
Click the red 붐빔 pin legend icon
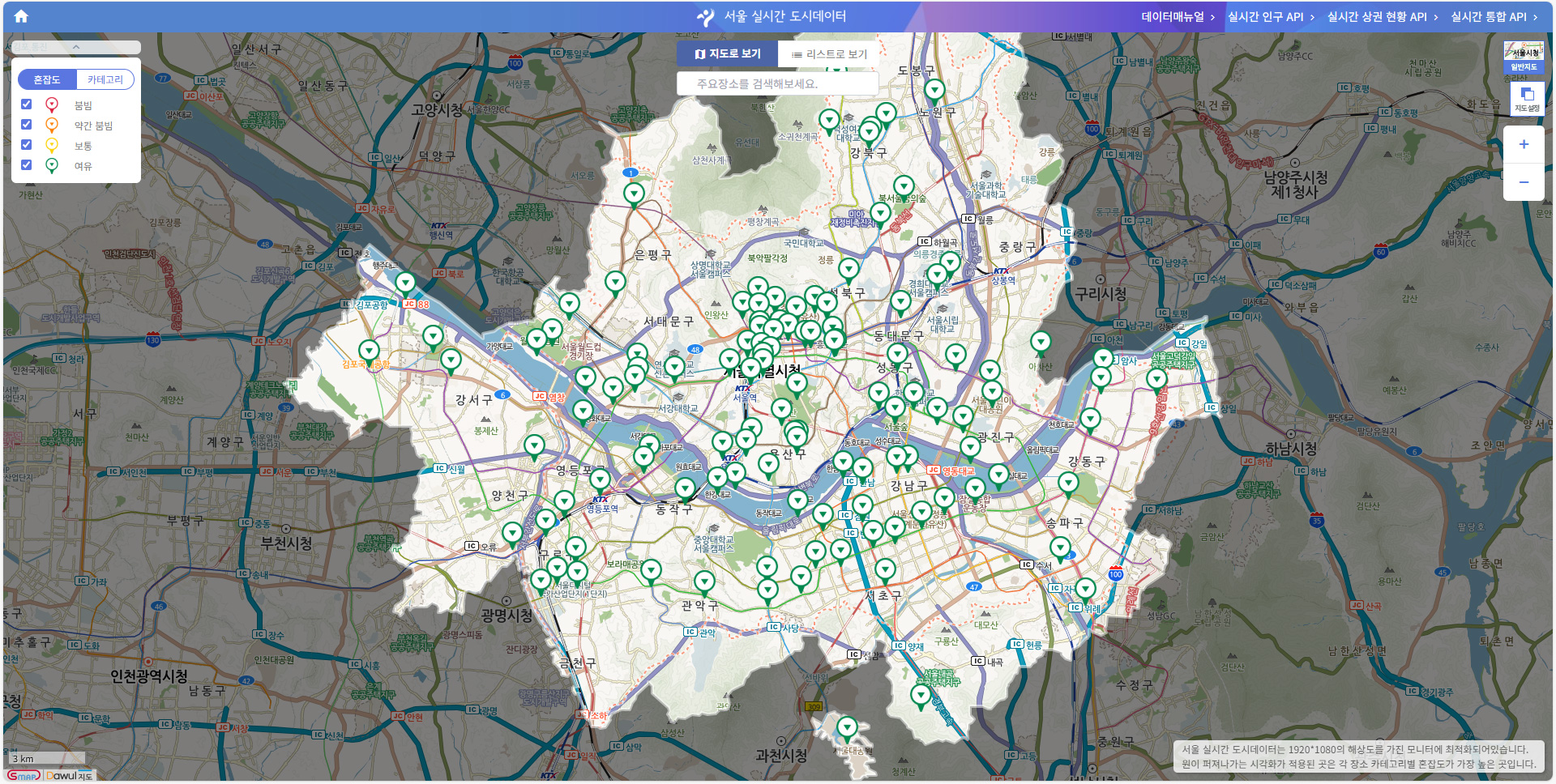[x=52, y=104]
